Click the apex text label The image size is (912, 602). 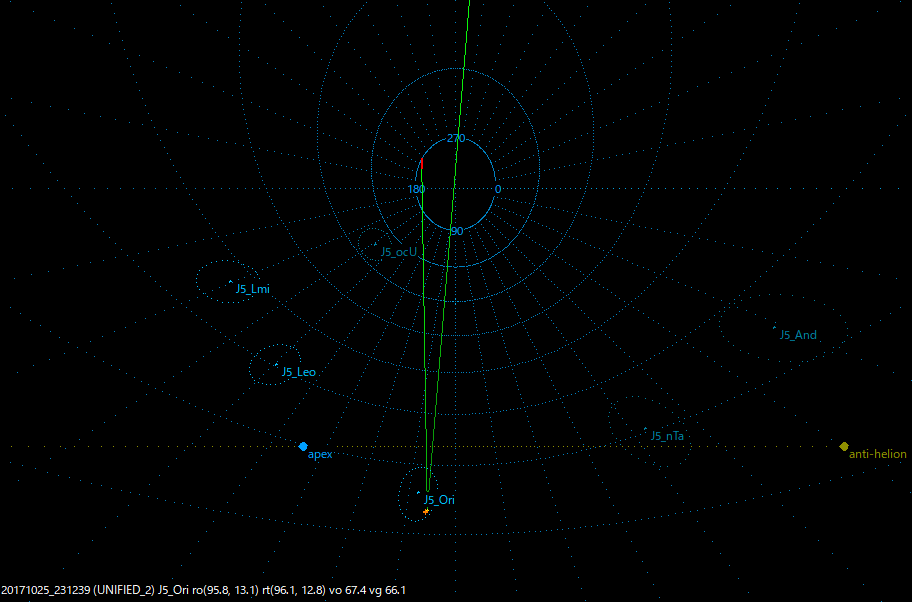[320, 455]
